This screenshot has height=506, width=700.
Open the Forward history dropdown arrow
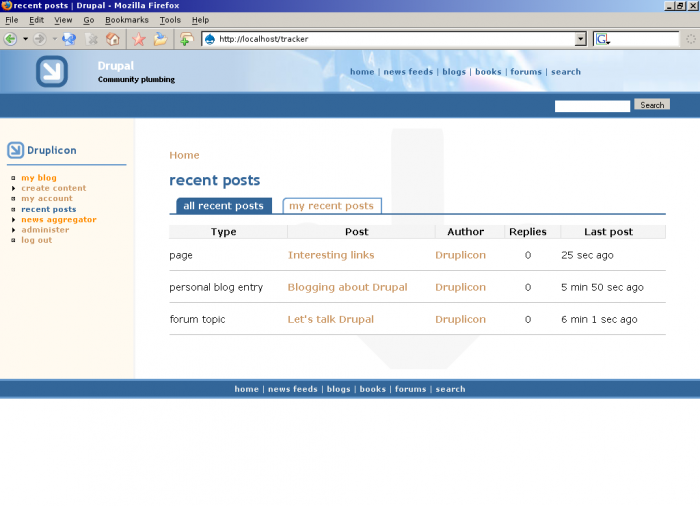click(54, 39)
